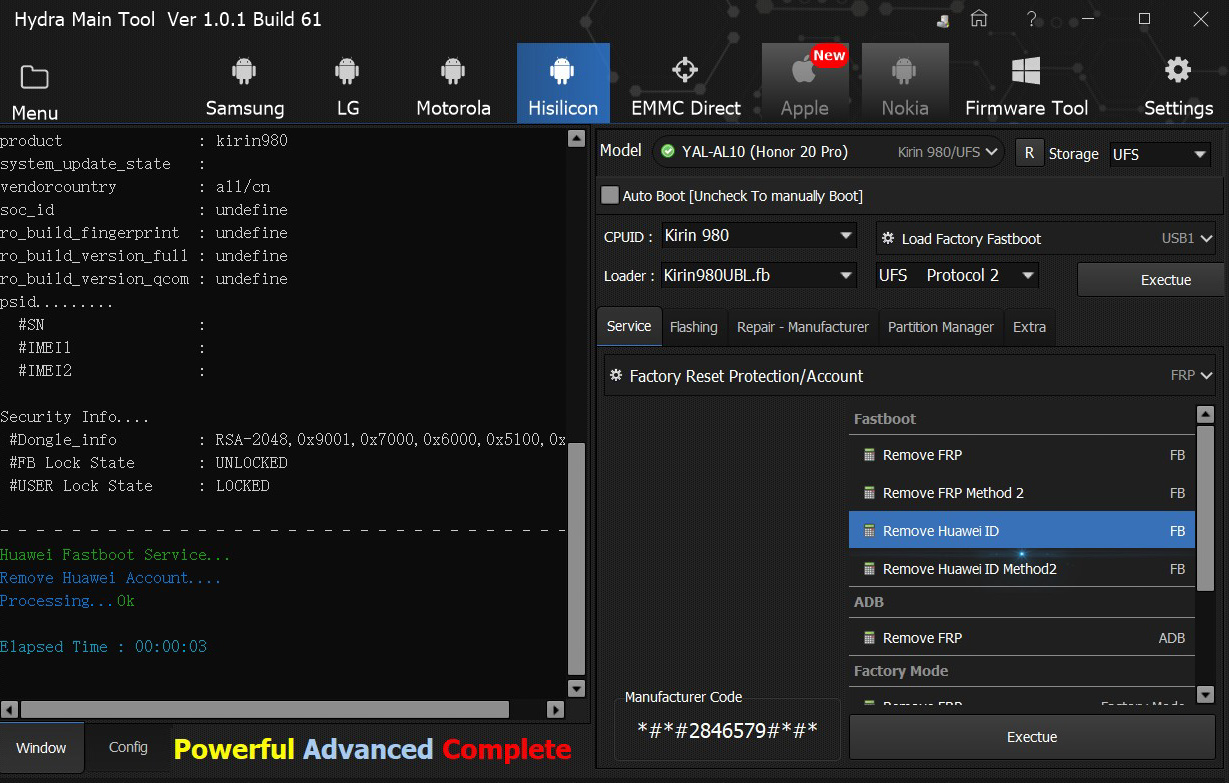The image size is (1229, 783).
Task: Toggle the Auto Boot checkbox
Action: (x=610, y=195)
